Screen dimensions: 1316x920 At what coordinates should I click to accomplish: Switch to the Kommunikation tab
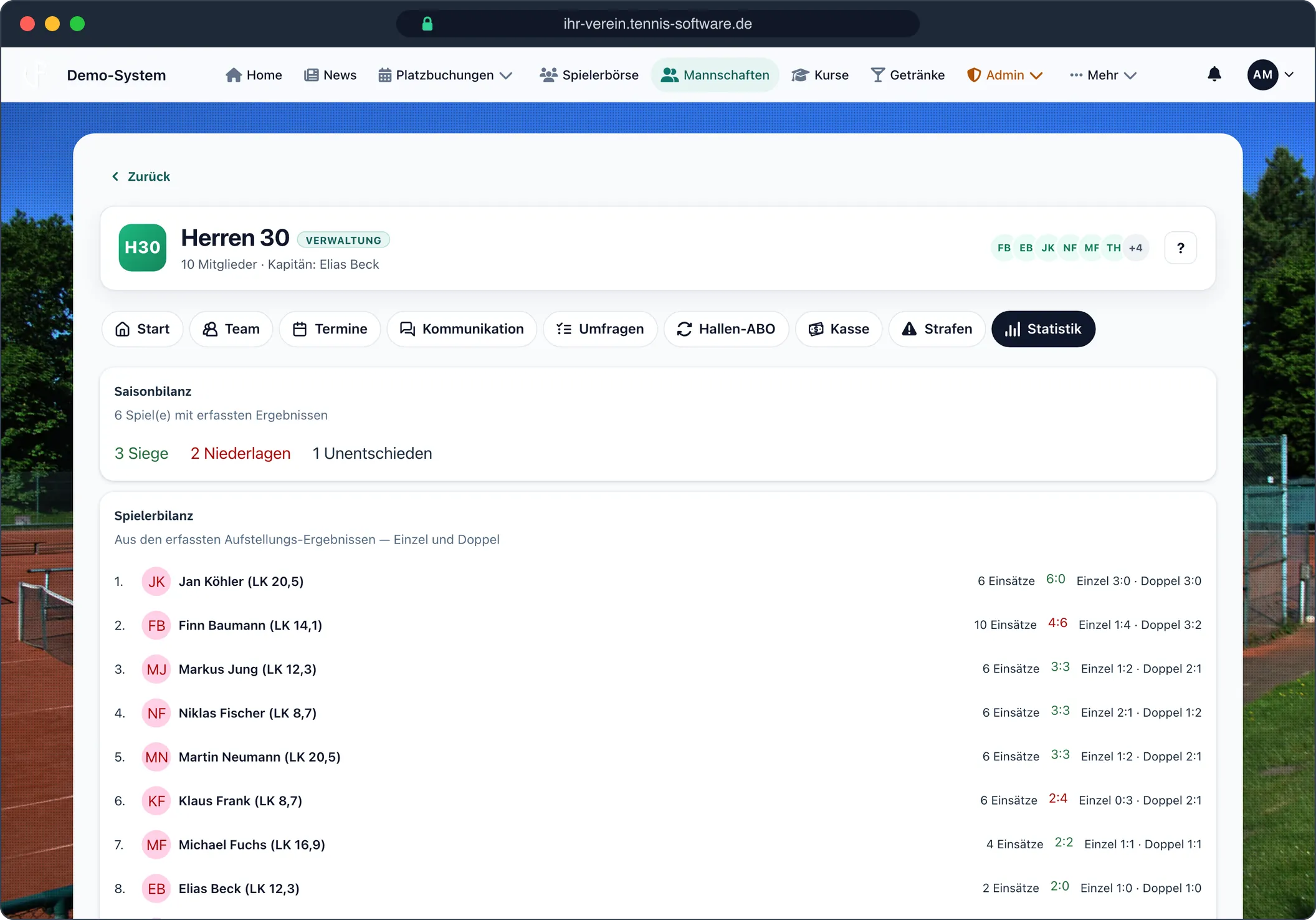[x=462, y=329]
